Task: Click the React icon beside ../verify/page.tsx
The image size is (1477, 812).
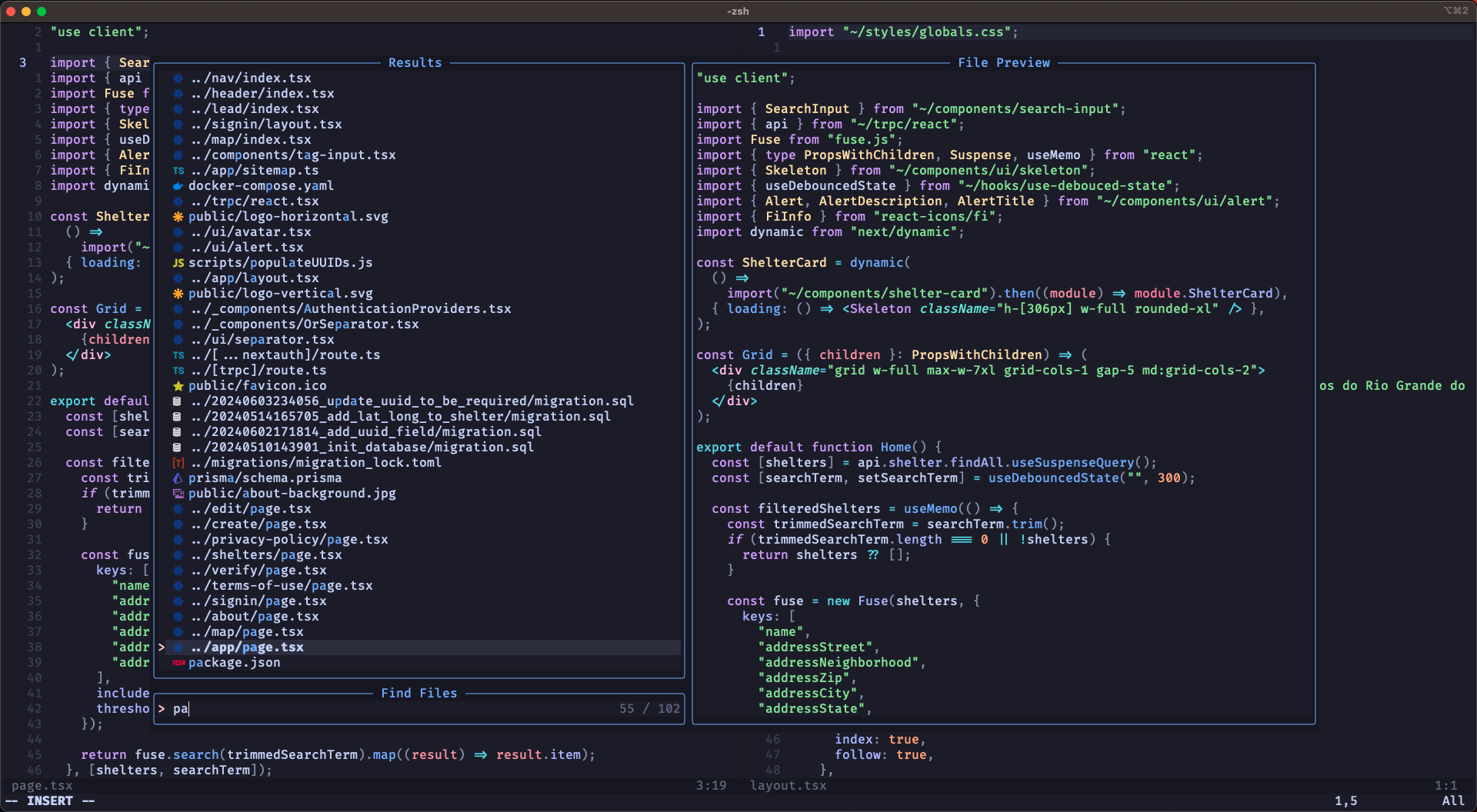Action: (178, 571)
